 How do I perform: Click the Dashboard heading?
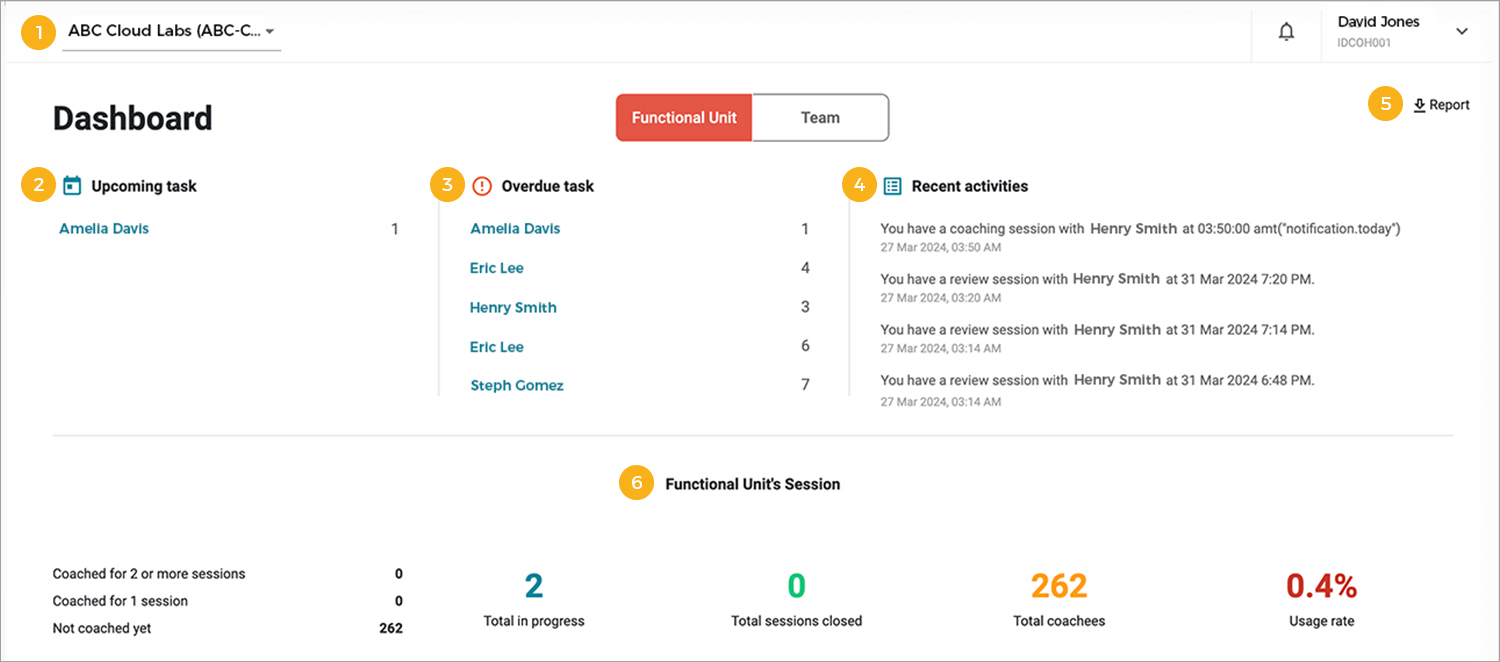(x=132, y=118)
